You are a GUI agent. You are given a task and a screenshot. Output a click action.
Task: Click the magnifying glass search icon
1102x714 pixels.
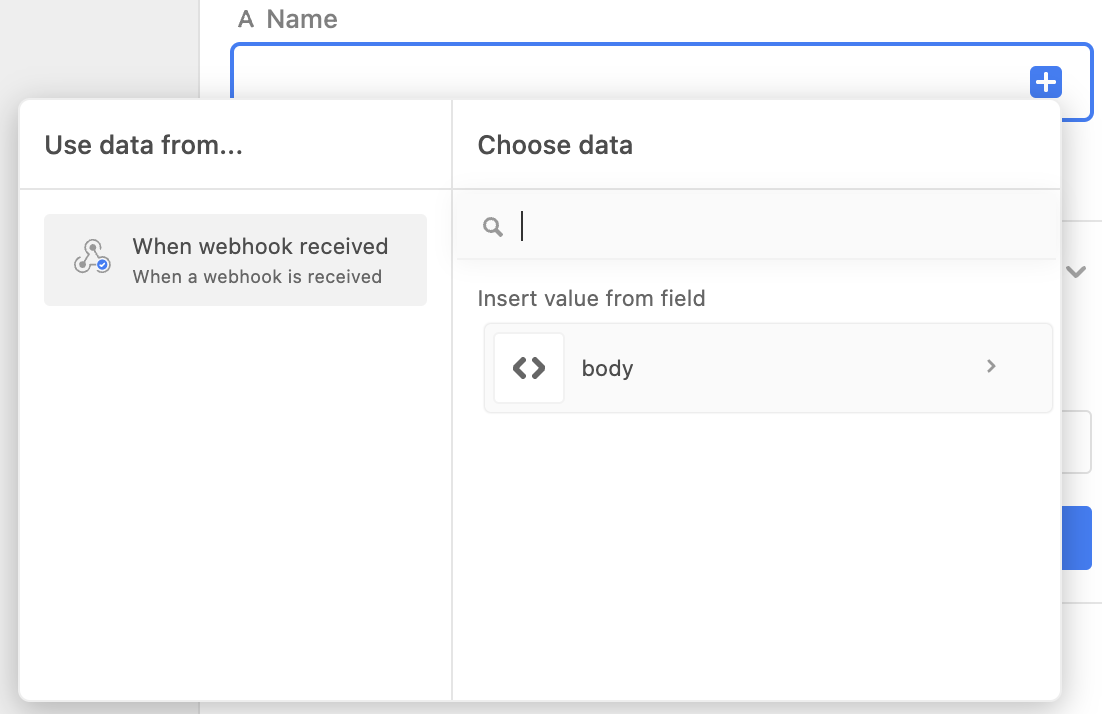point(493,227)
